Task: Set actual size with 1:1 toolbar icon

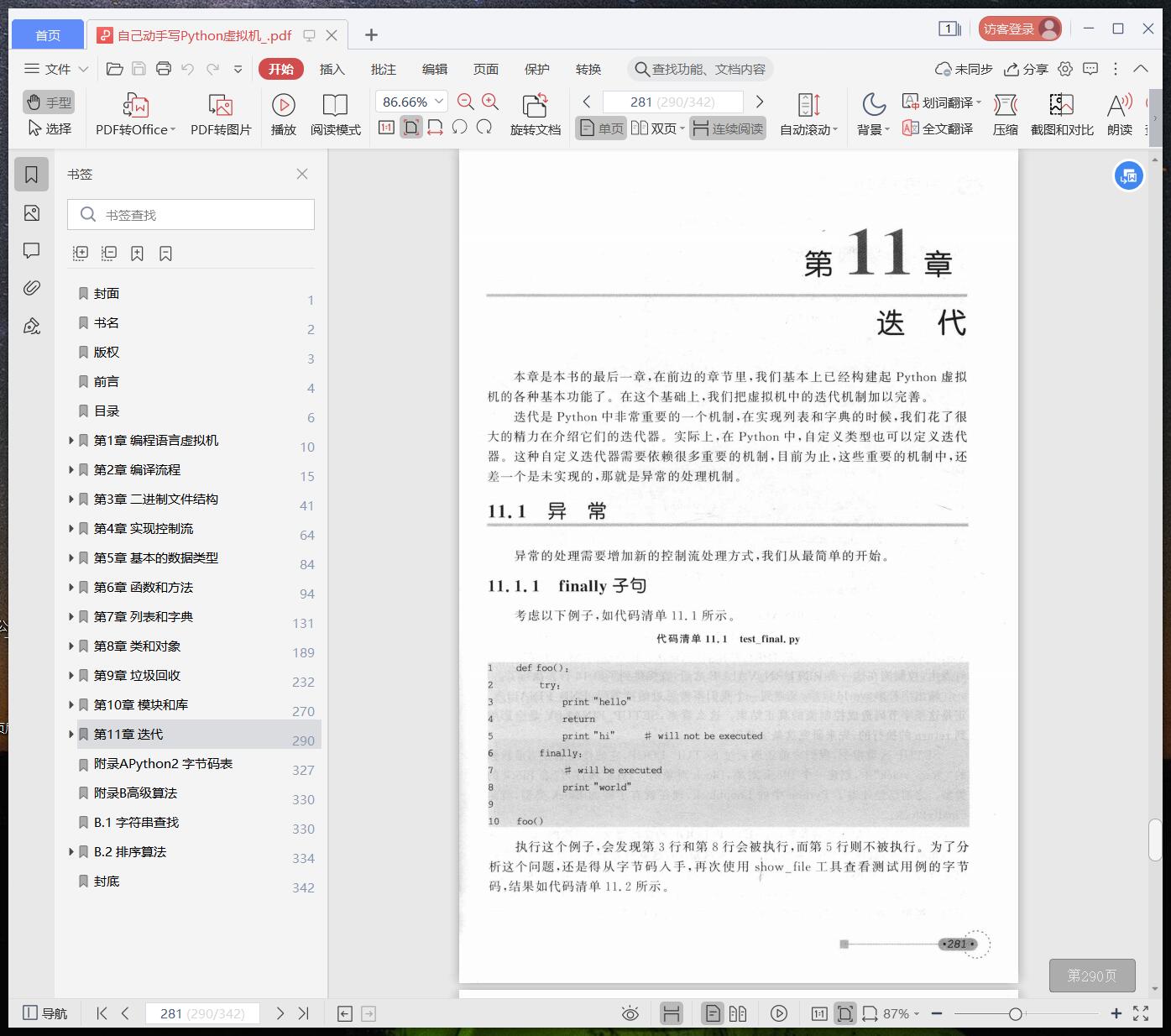Action: [x=386, y=128]
